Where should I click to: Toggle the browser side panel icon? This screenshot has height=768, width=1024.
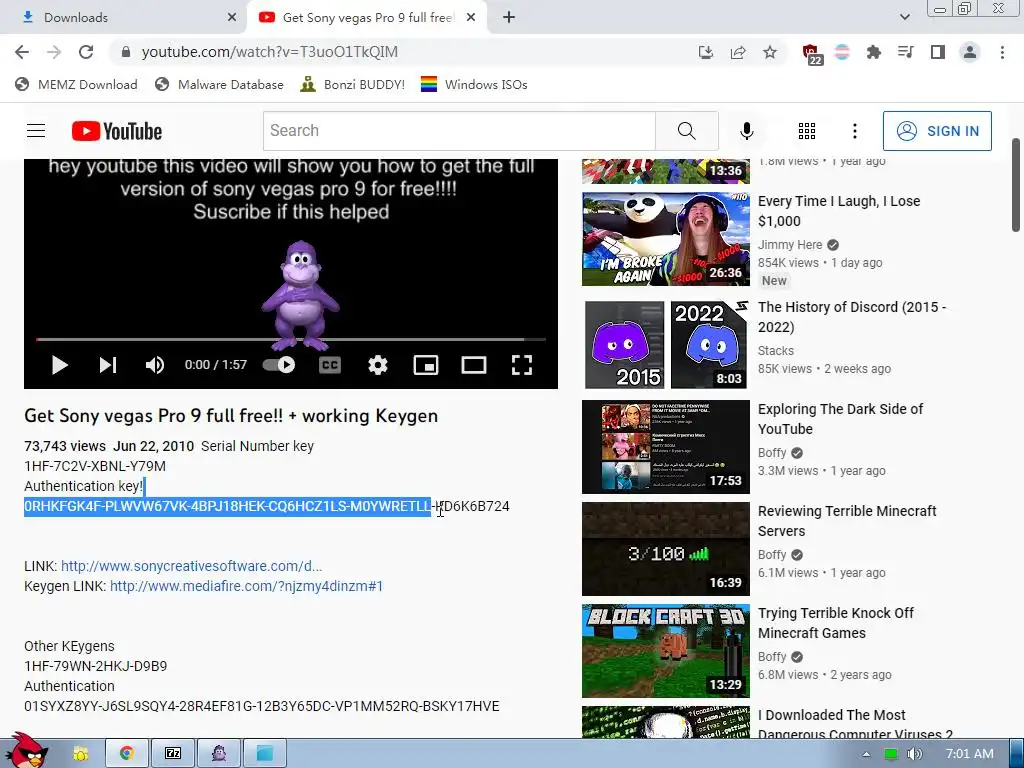click(938, 52)
